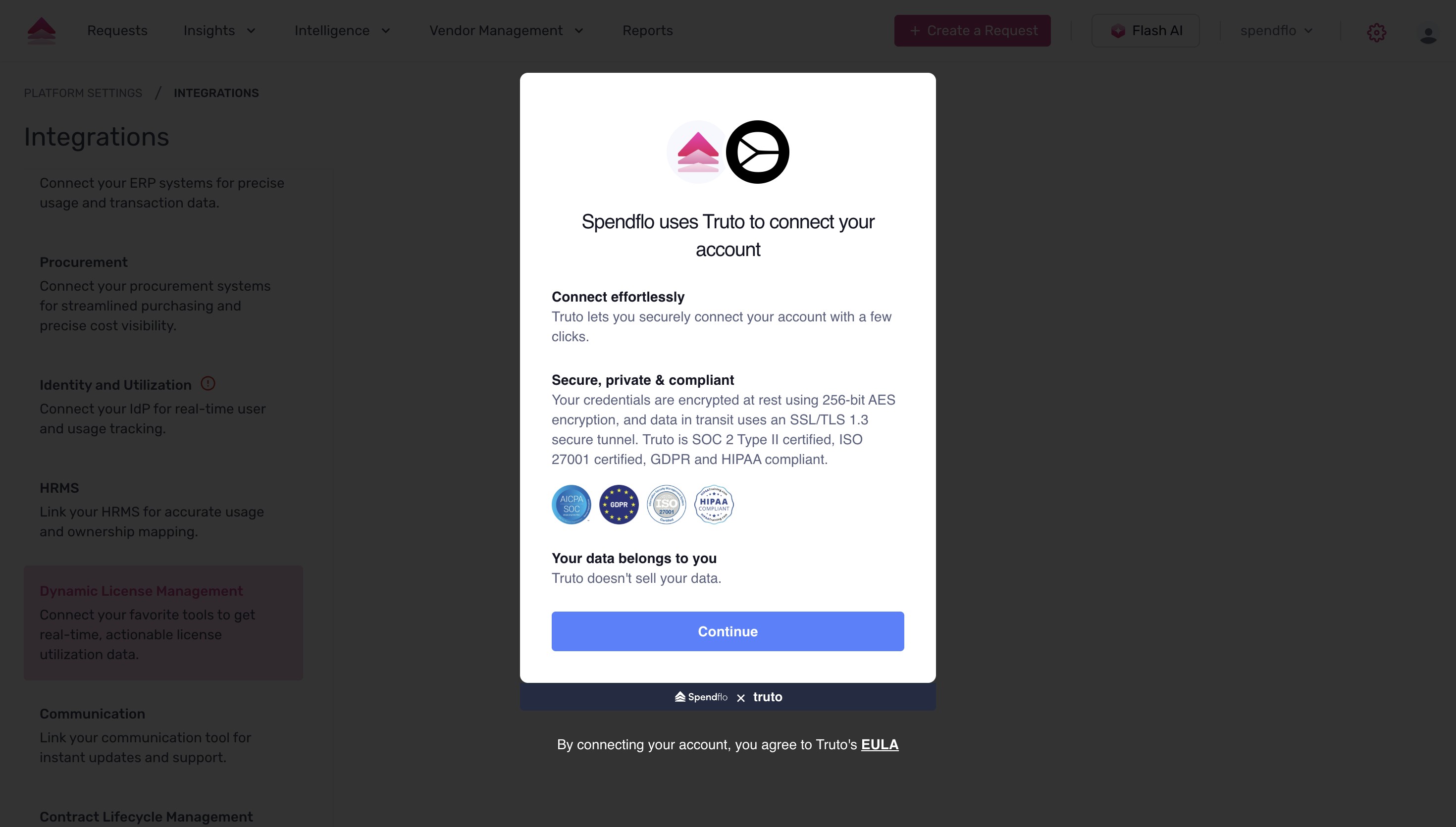Open platform settings via the gear icon
Screen dimensions: 1456x827
pos(1376,32)
